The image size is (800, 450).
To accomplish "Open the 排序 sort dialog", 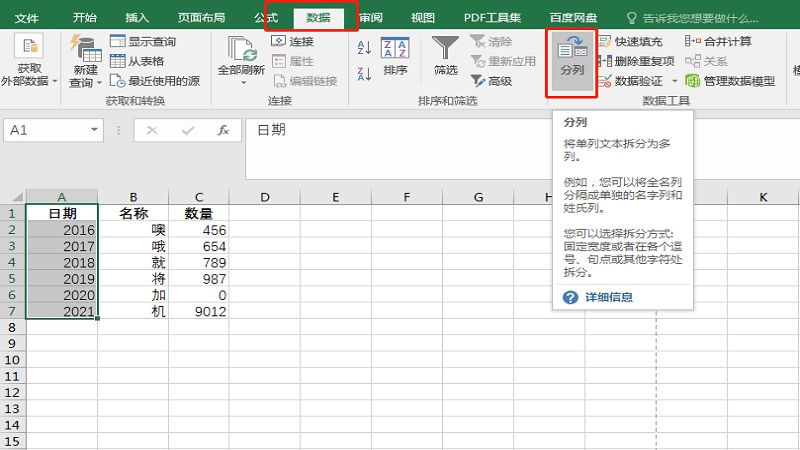I will (x=395, y=55).
